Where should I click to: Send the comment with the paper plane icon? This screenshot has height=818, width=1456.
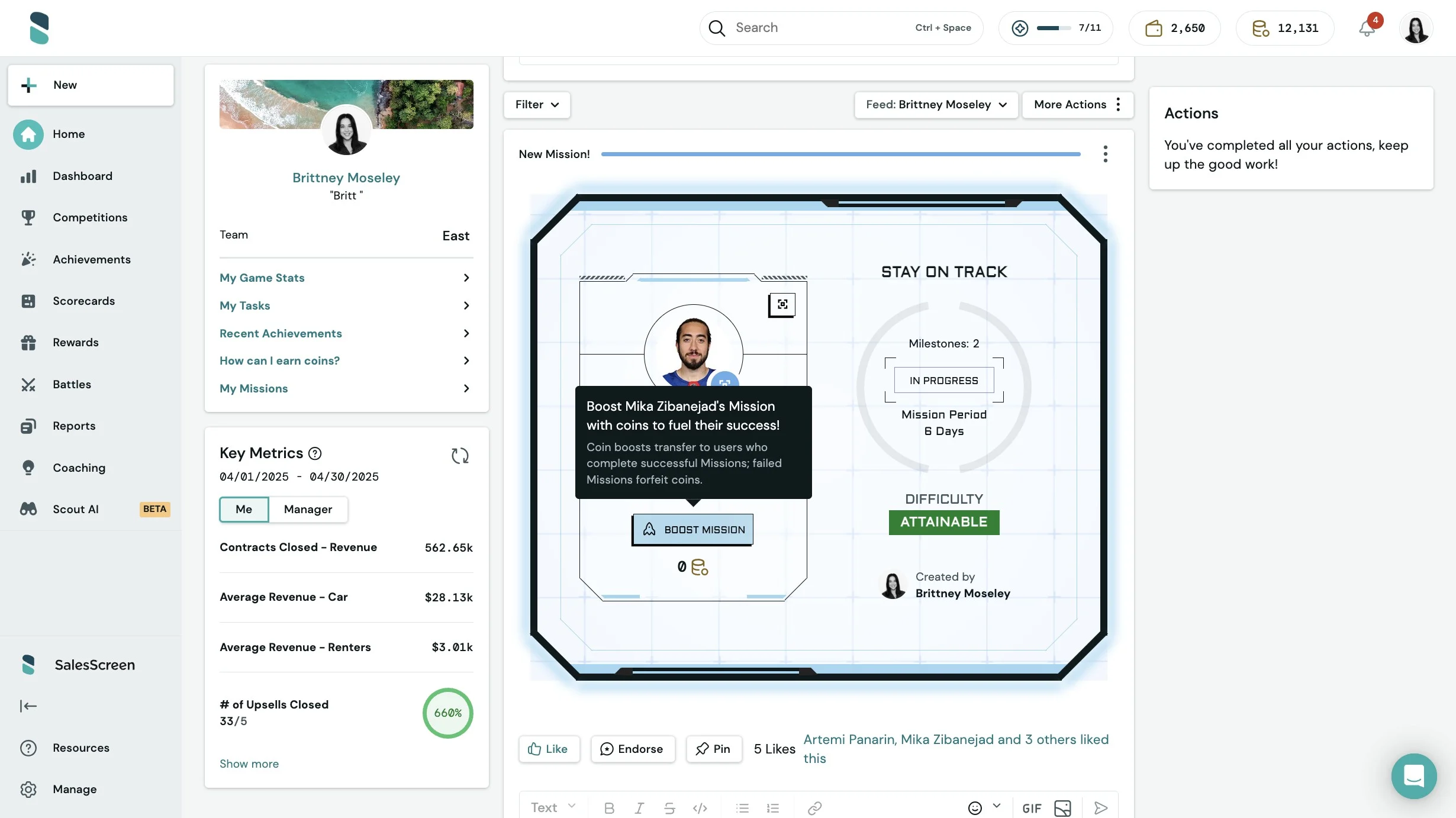[1101, 809]
